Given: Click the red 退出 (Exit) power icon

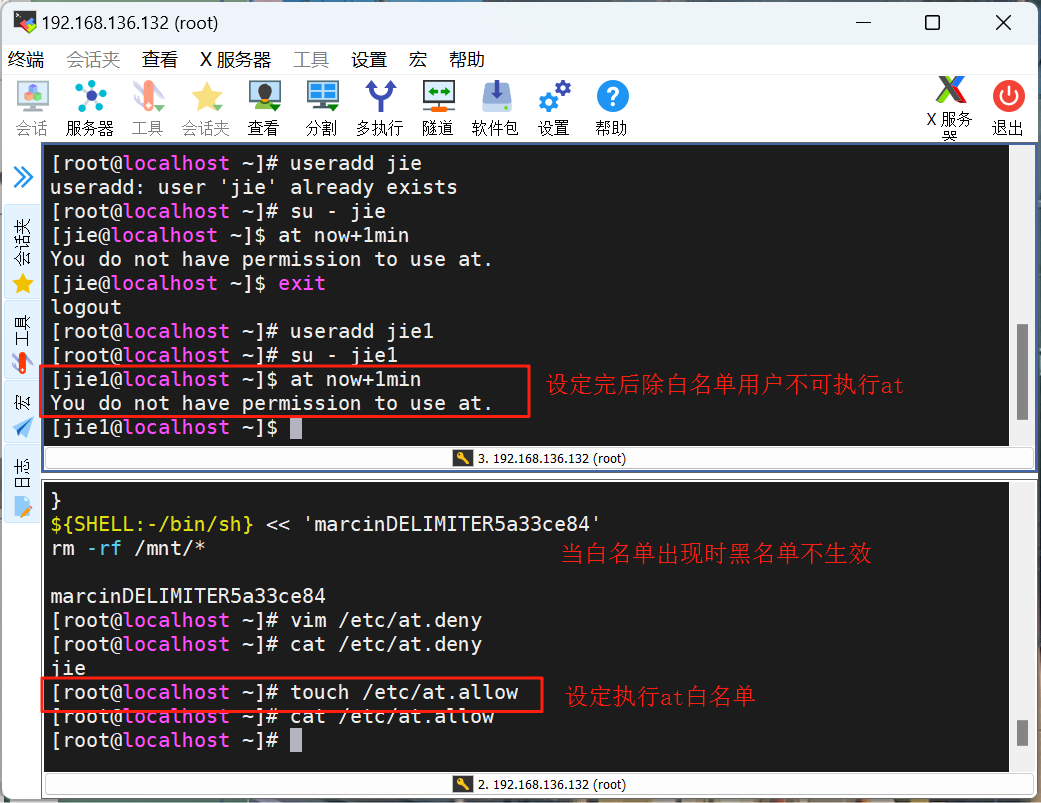Looking at the screenshot, I should [1008, 108].
